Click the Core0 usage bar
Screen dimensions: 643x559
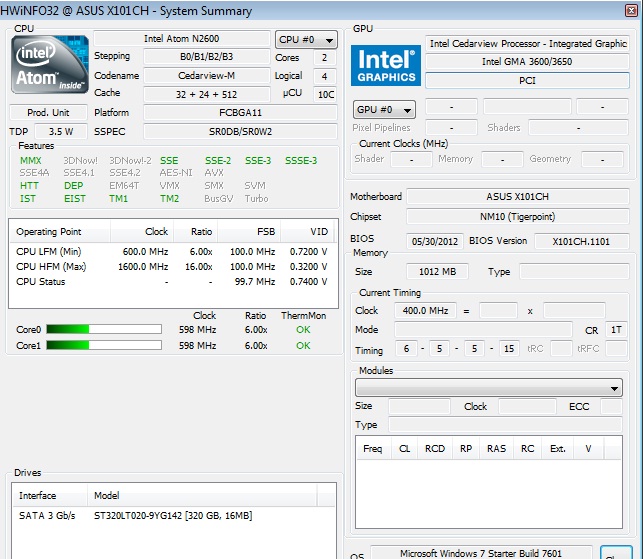pos(104,329)
